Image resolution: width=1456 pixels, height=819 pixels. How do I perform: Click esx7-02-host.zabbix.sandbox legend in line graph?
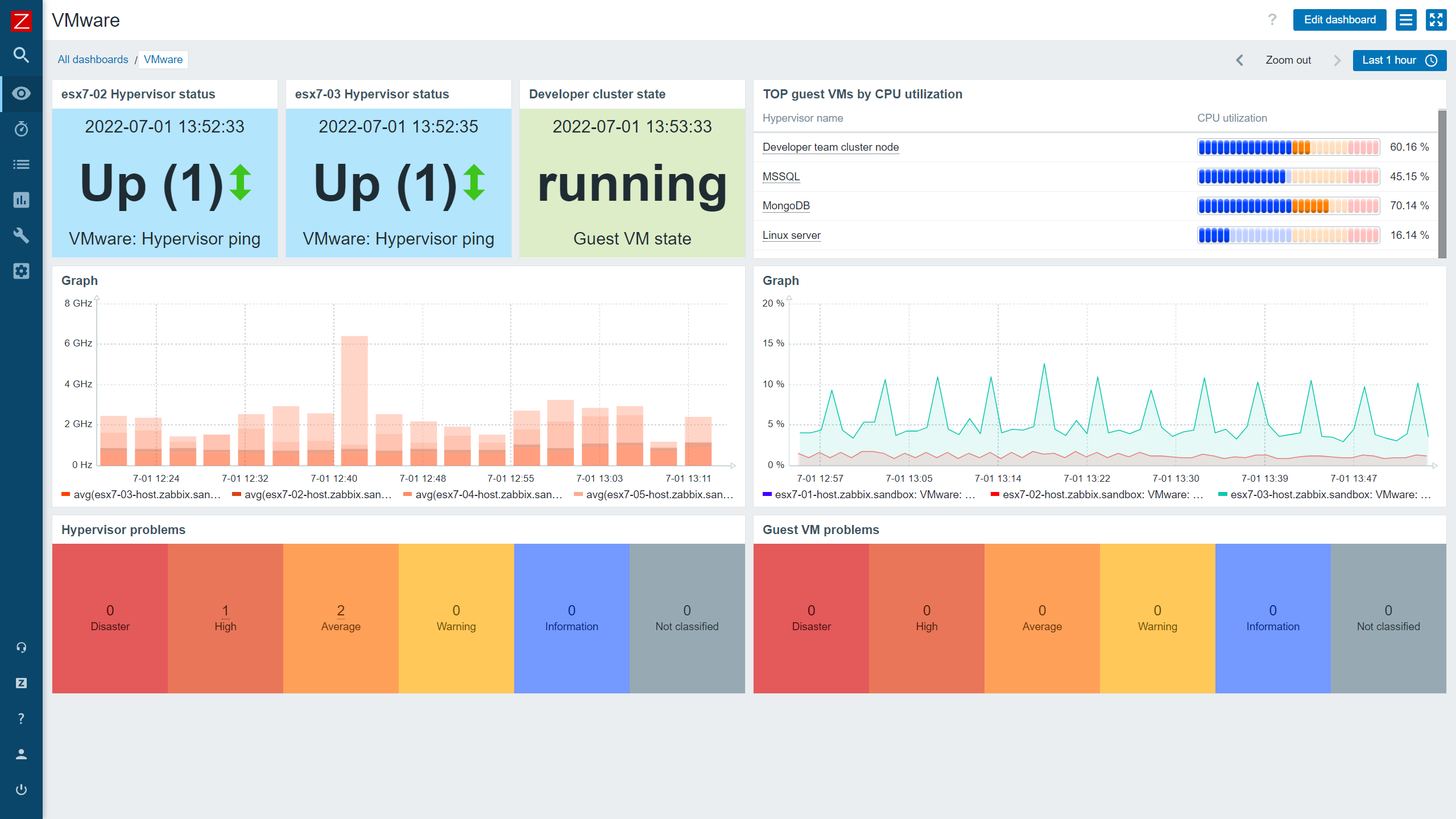pyautogui.click(x=1097, y=495)
